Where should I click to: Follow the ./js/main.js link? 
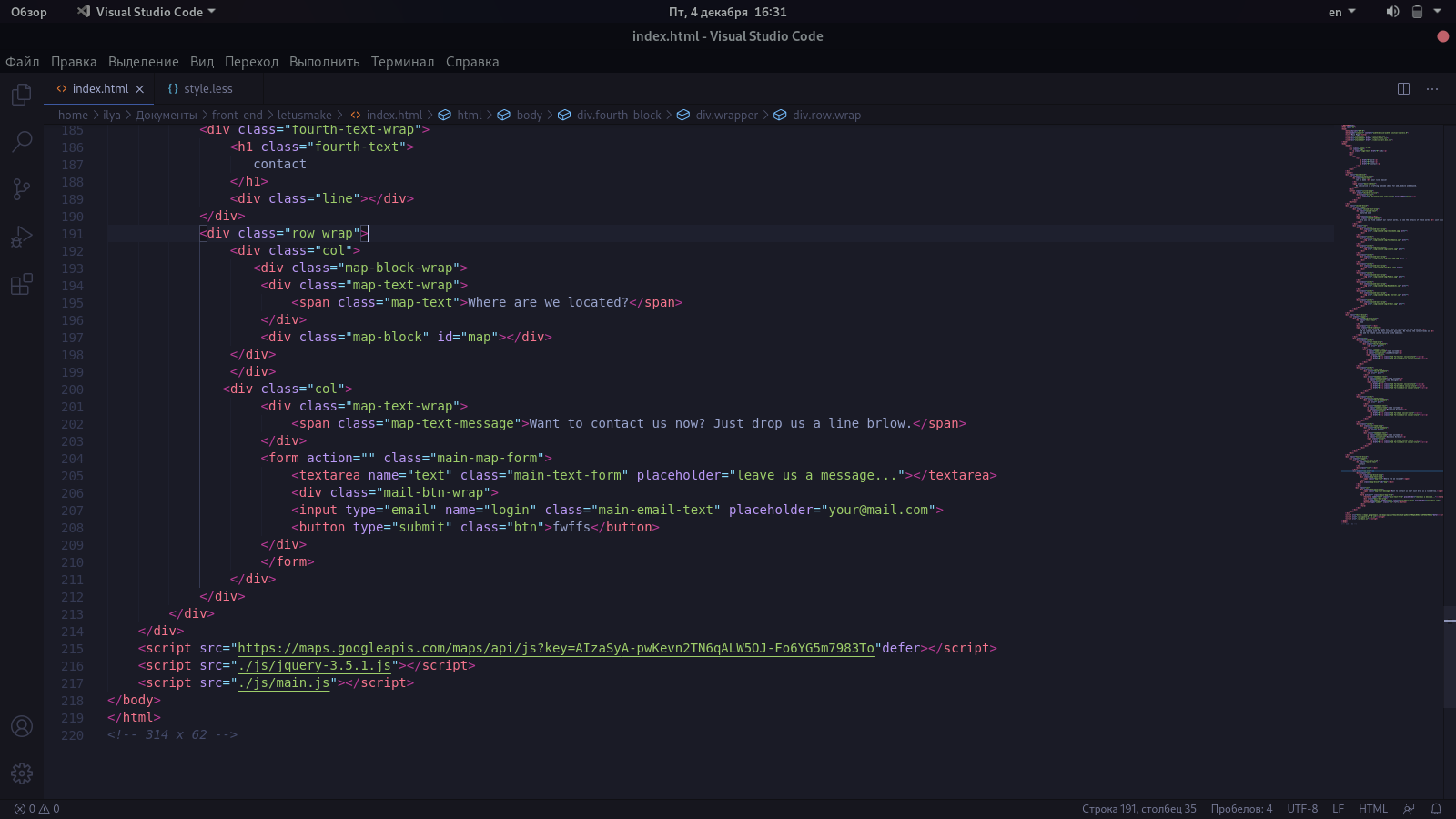(284, 683)
